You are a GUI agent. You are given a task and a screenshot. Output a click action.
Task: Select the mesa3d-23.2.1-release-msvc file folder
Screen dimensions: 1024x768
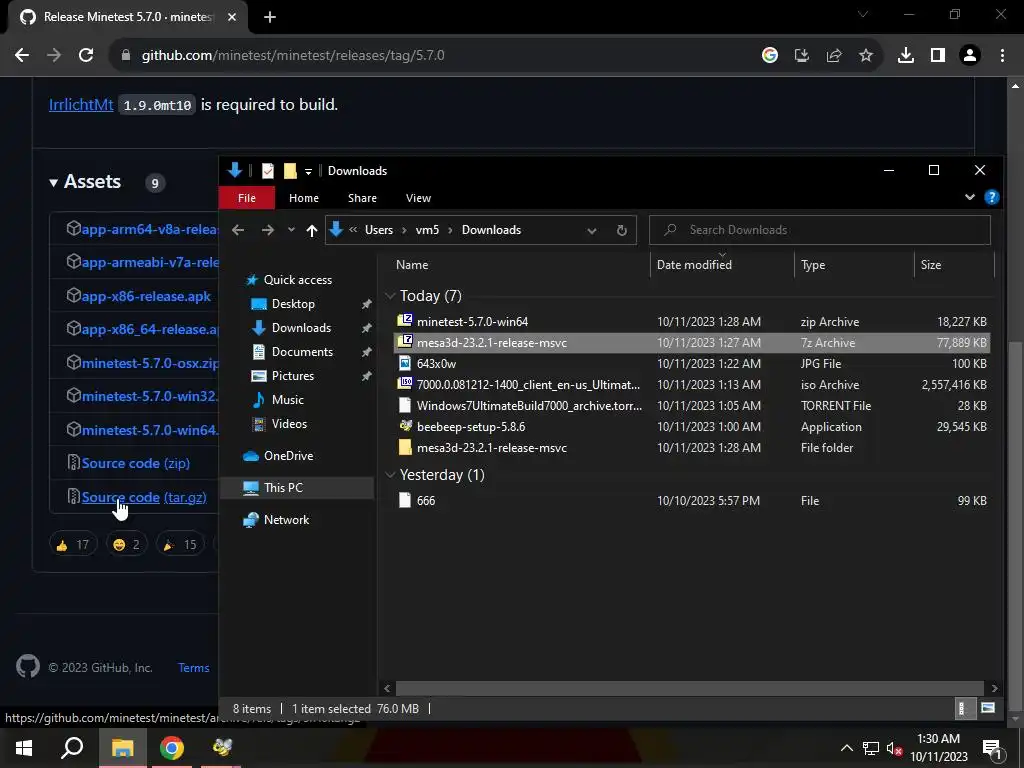click(692, 448)
